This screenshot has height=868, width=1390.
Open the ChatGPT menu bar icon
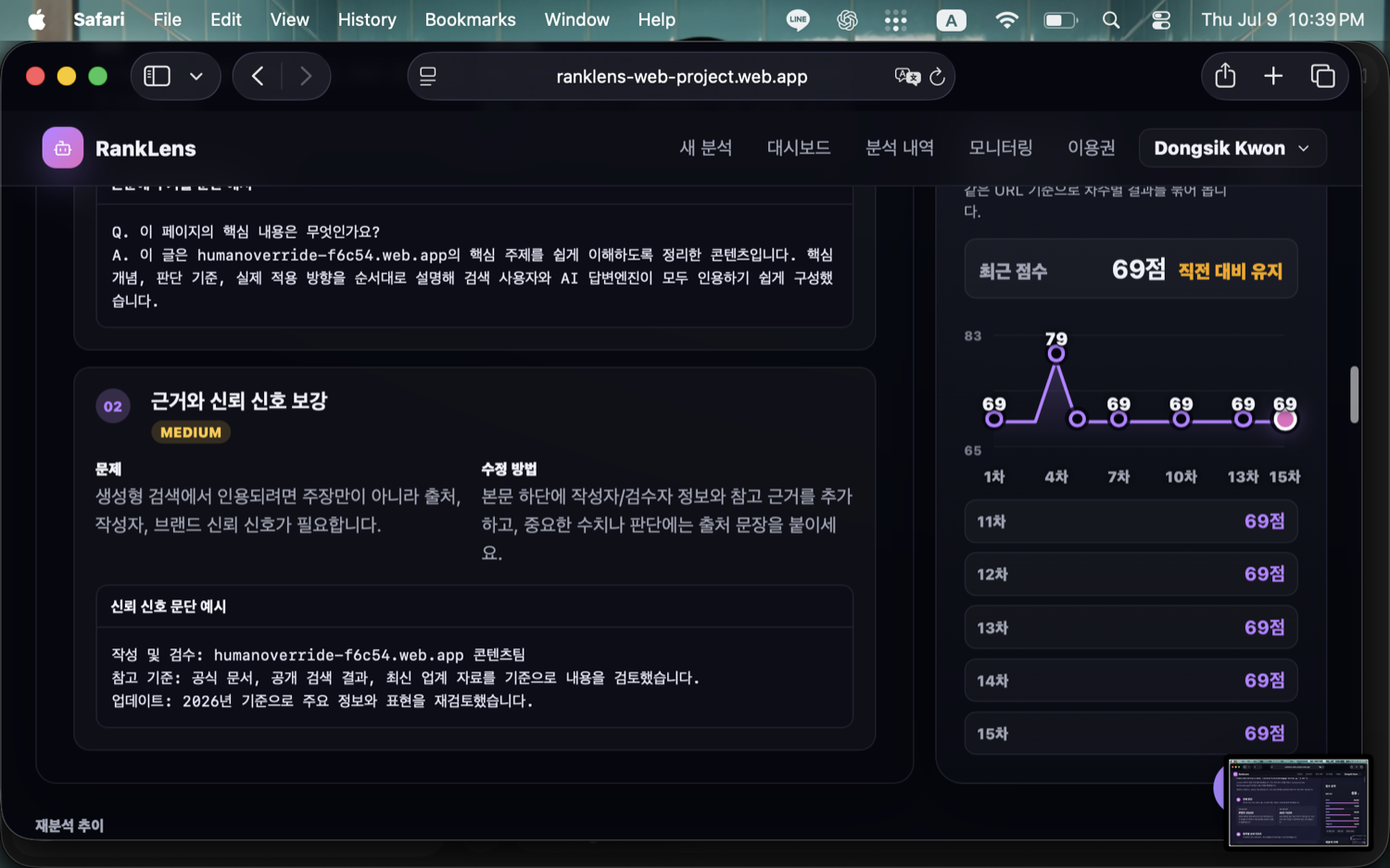coord(847,19)
